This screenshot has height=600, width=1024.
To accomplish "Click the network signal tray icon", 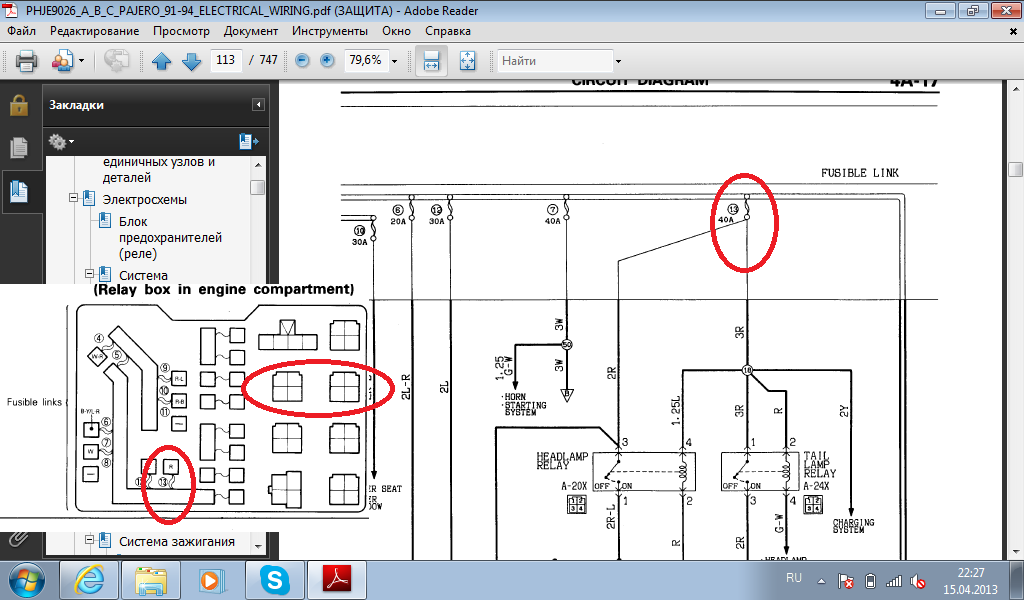I will tap(893, 580).
